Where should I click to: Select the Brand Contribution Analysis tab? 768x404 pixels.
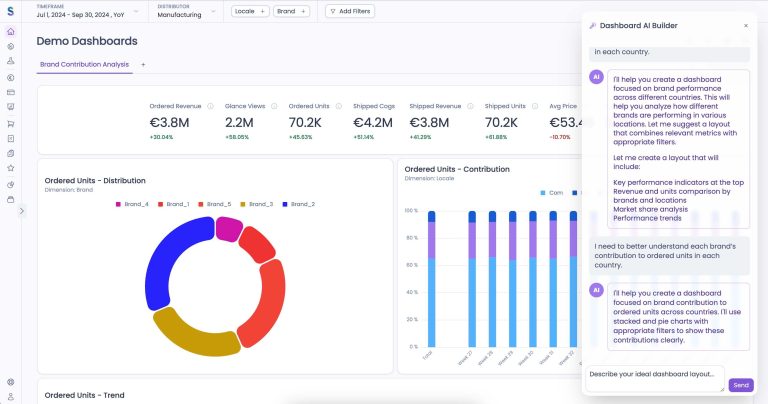(x=84, y=63)
